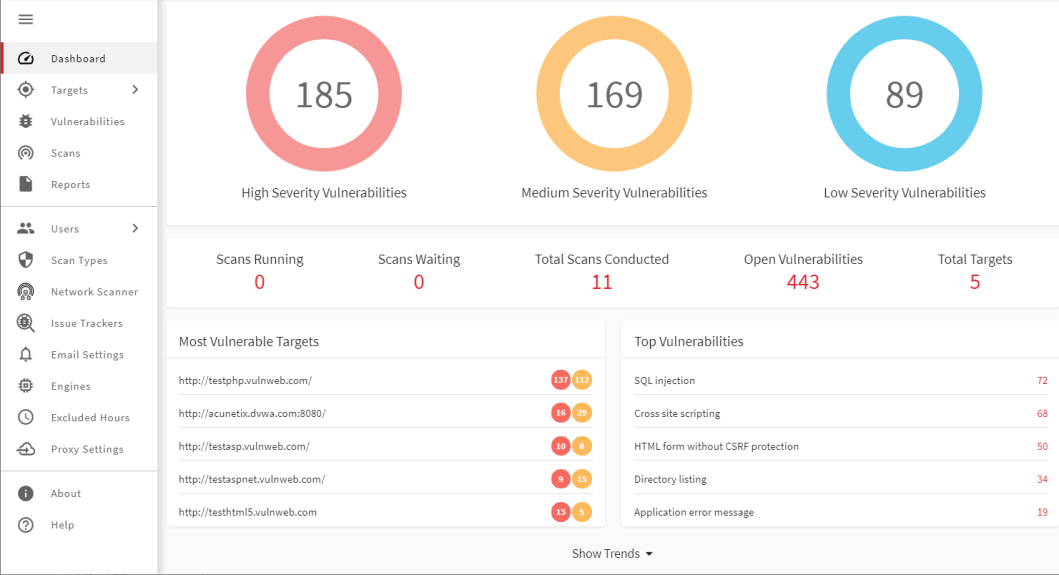Click the Email Settings bell icon
The height and width of the screenshot is (575, 1059).
(x=26, y=355)
